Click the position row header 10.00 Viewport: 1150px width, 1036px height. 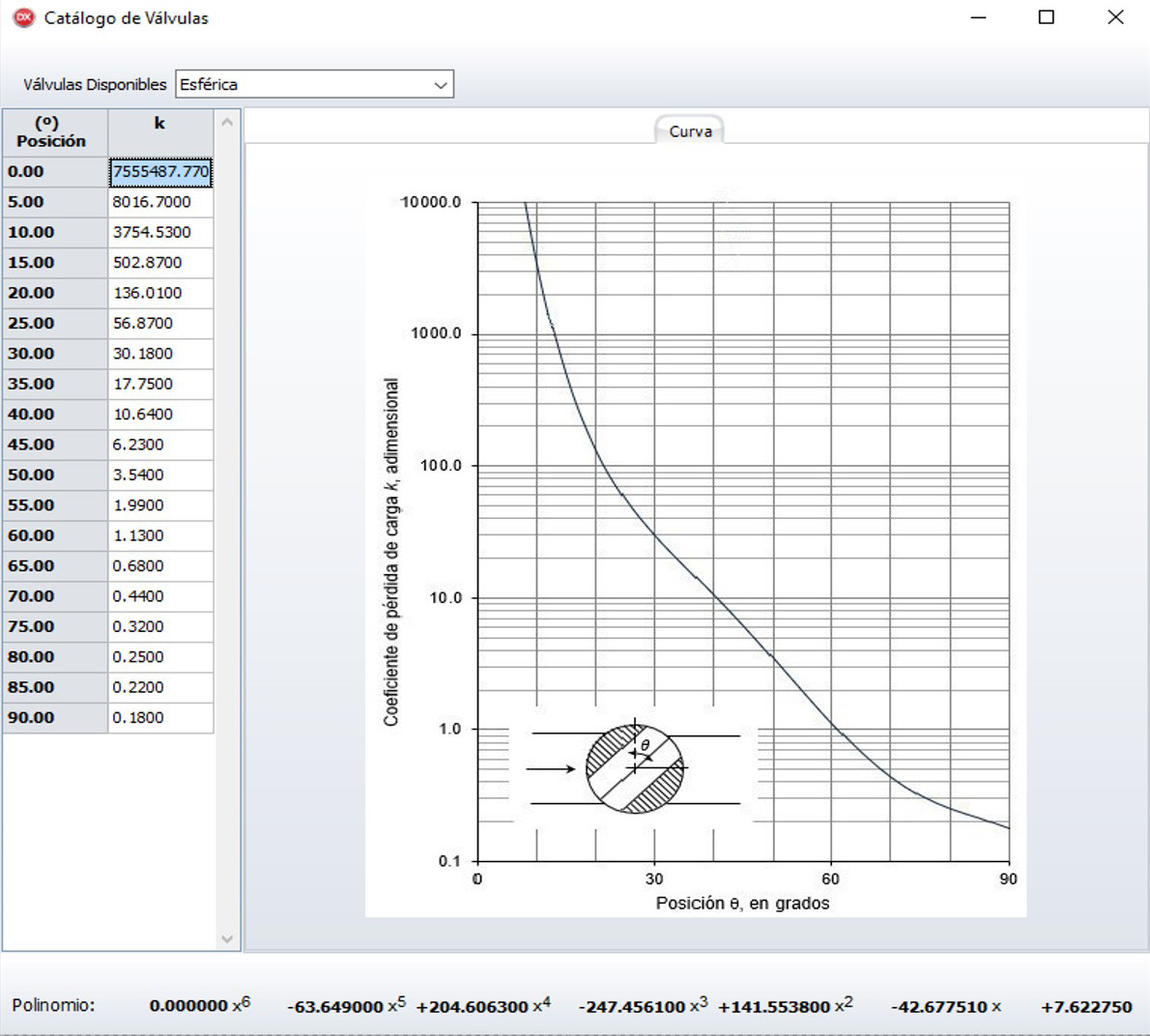click(x=55, y=232)
